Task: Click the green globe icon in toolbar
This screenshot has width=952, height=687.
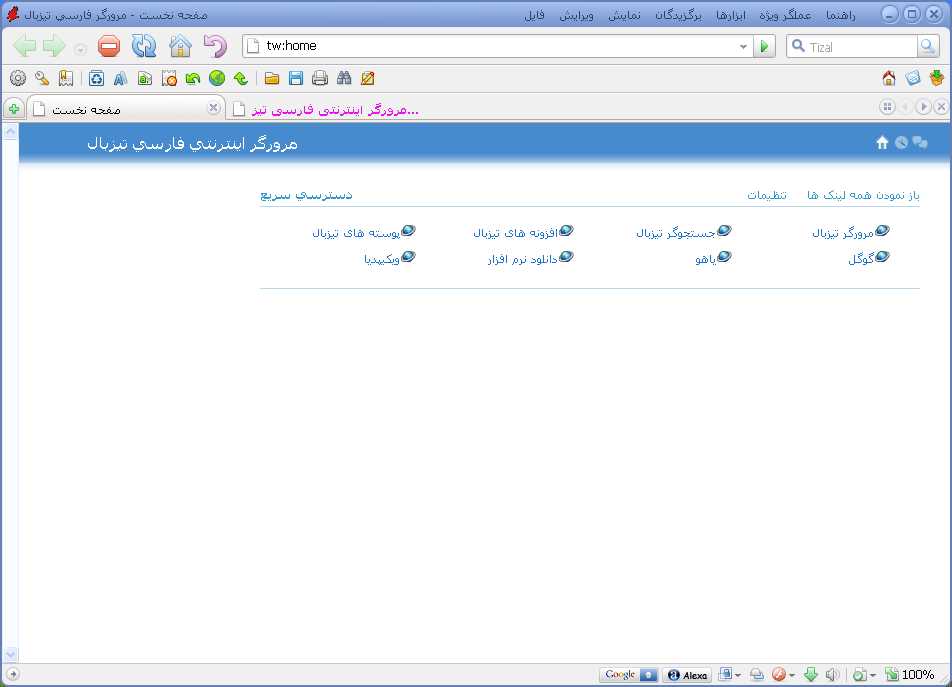Action: tap(217, 78)
